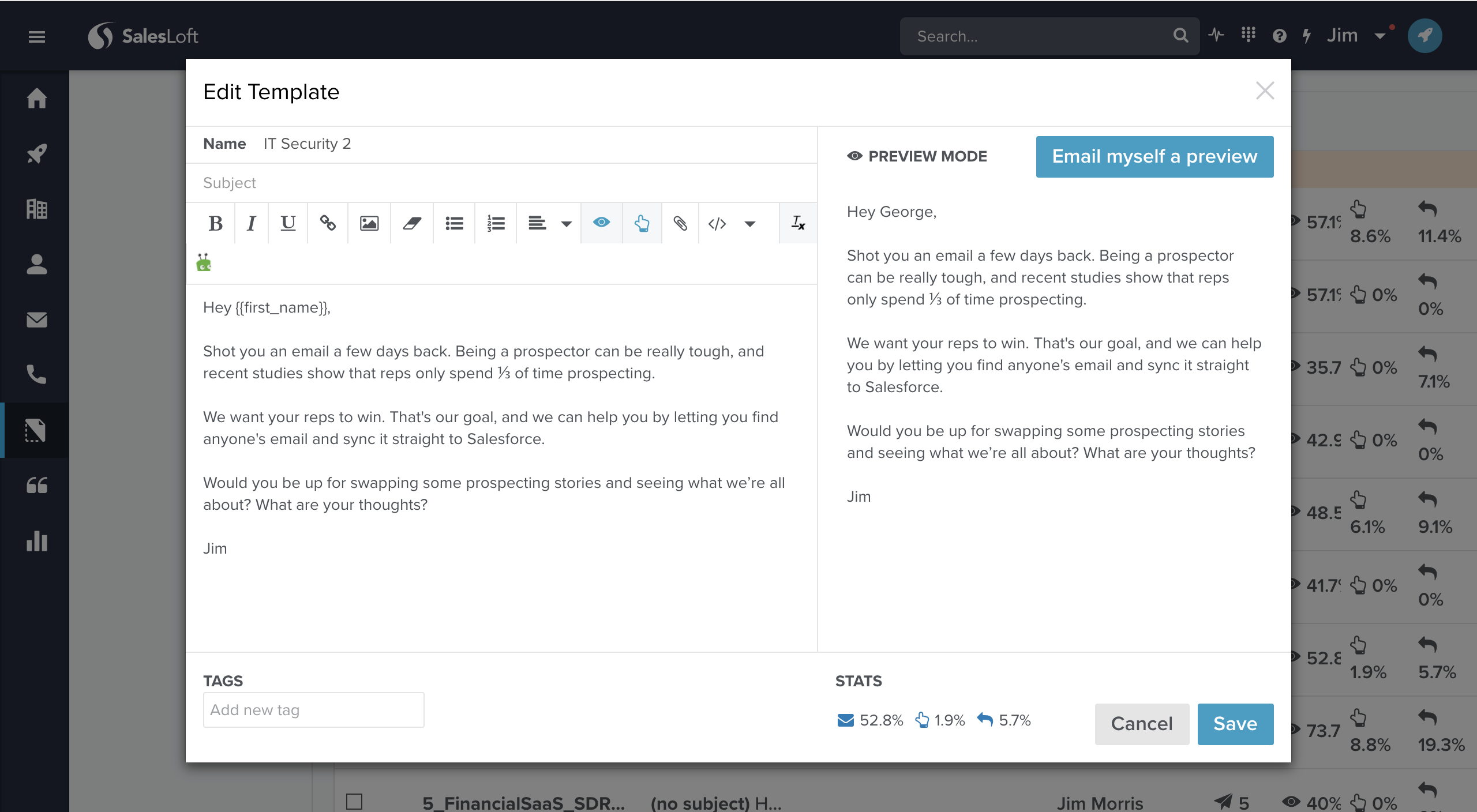Image resolution: width=1477 pixels, height=812 pixels.
Task: Toggle preview mode eye icon in toolbar
Action: coord(601,223)
